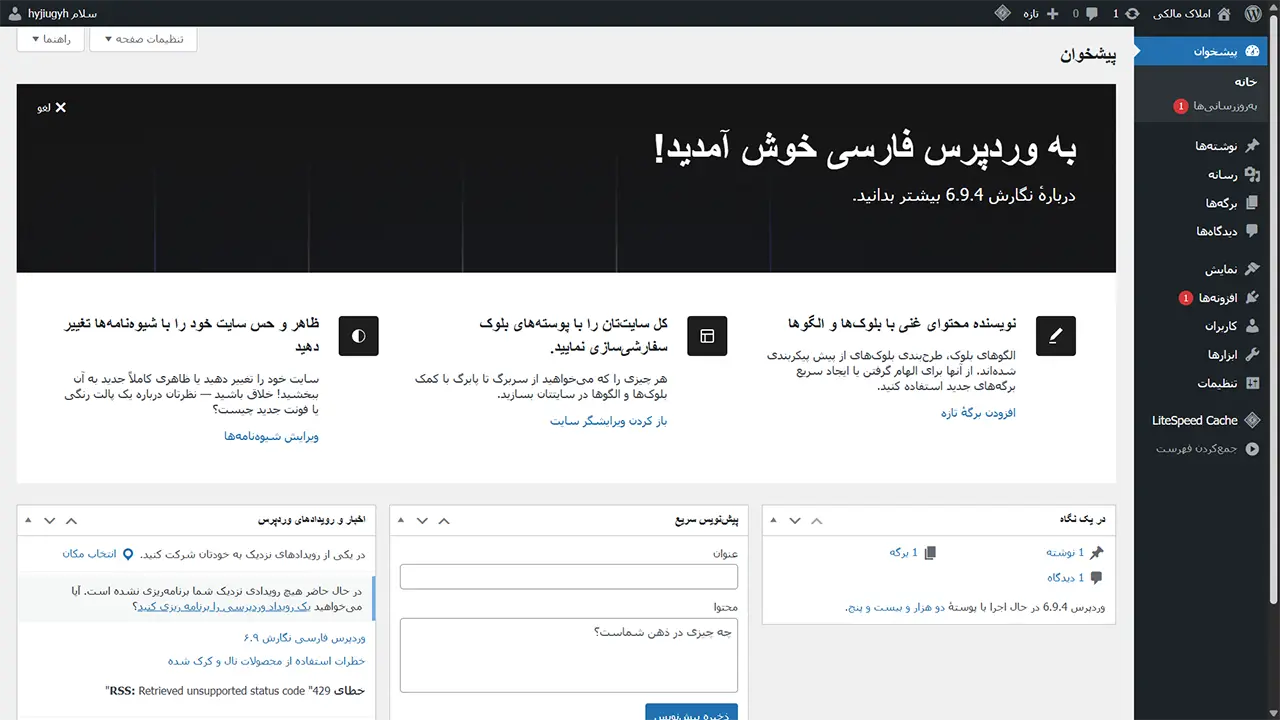Open خطرات استفاده از محصولات نال news link
1280x720 pixels.
coord(266,661)
